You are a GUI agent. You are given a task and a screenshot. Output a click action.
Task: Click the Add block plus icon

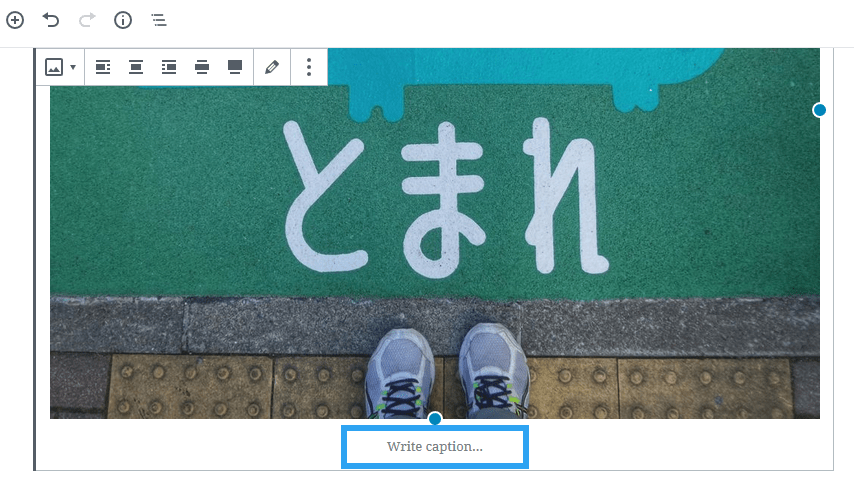point(15,20)
